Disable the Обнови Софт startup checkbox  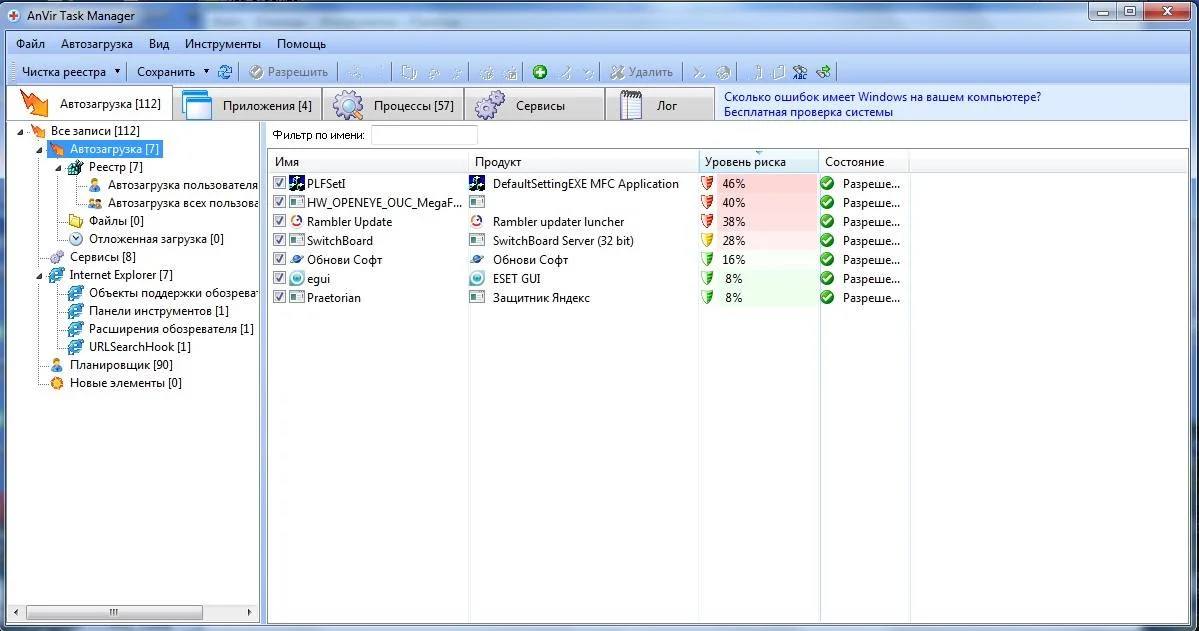(x=280, y=260)
